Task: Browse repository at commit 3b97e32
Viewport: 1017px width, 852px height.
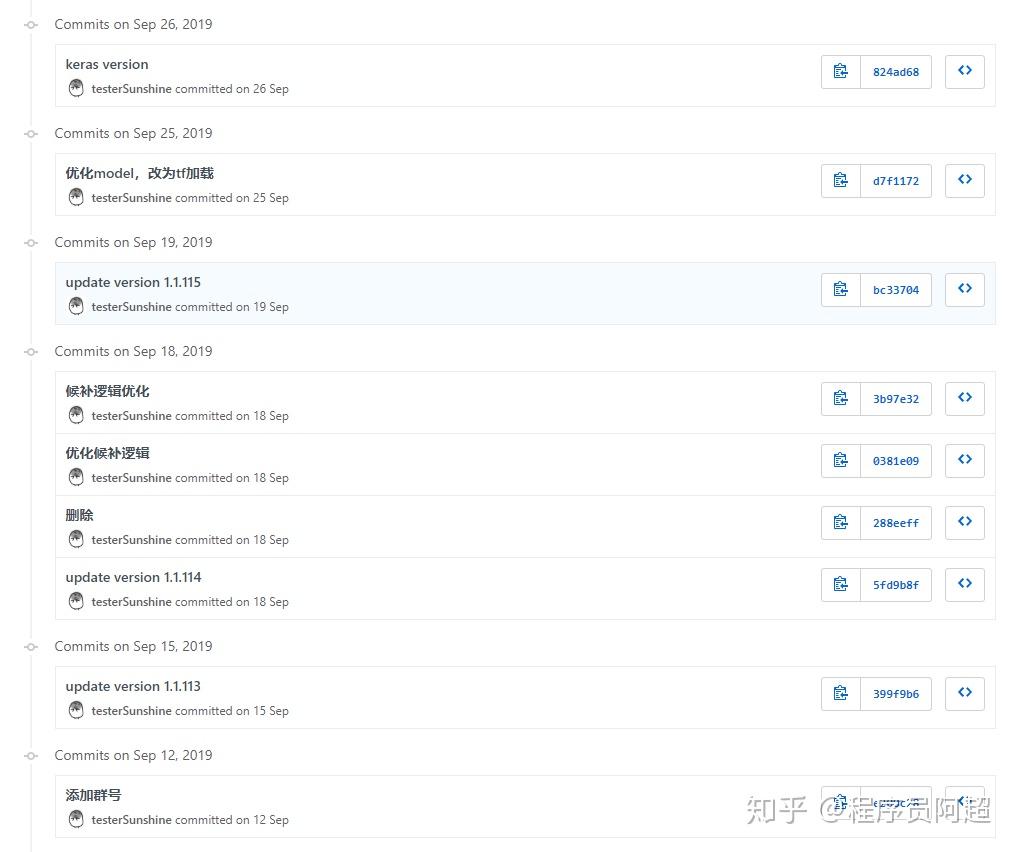Action: 964,398
